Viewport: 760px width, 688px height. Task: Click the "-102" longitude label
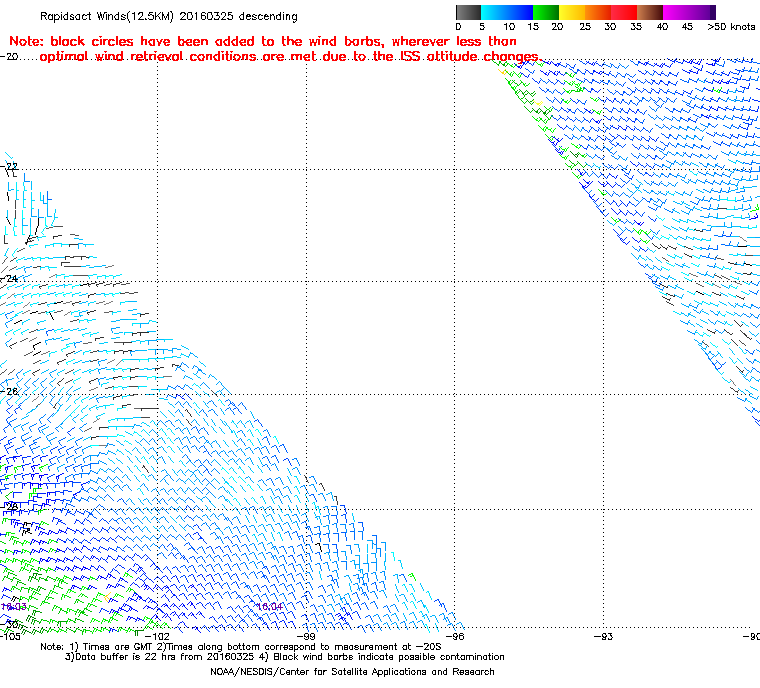click(158, 636)
